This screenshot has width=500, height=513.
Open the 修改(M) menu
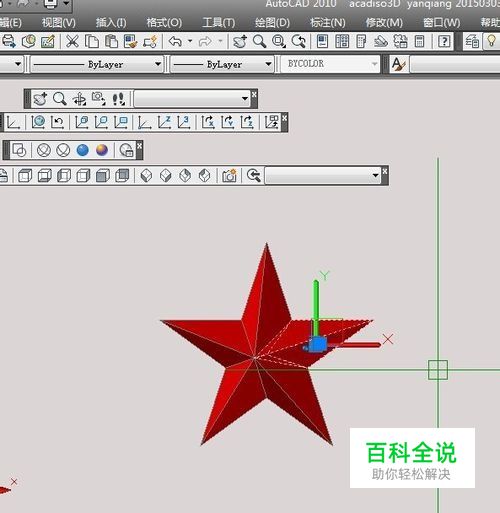[x=384, y=23]
